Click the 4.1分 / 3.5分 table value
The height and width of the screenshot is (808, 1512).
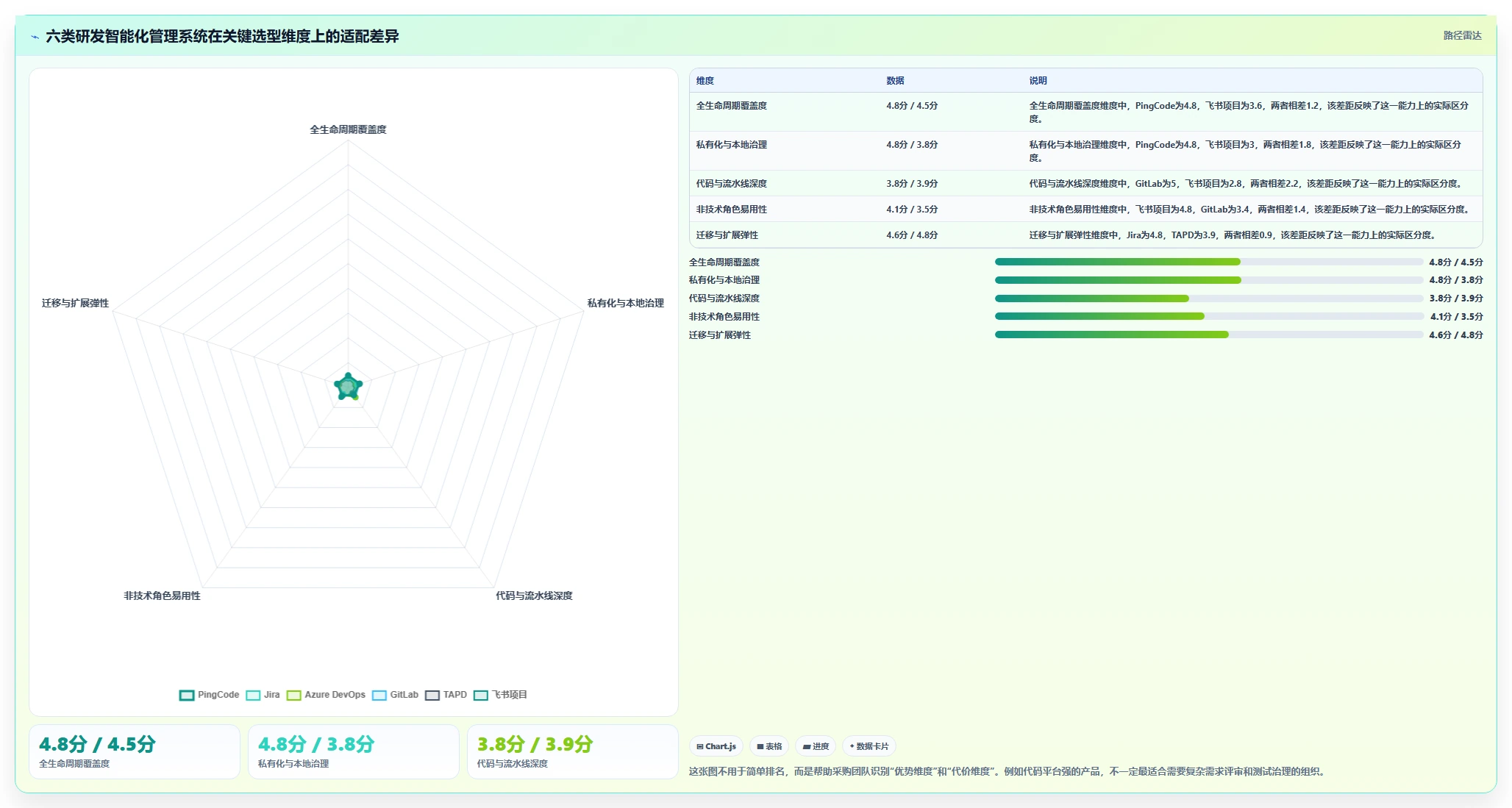click(912, 210)
